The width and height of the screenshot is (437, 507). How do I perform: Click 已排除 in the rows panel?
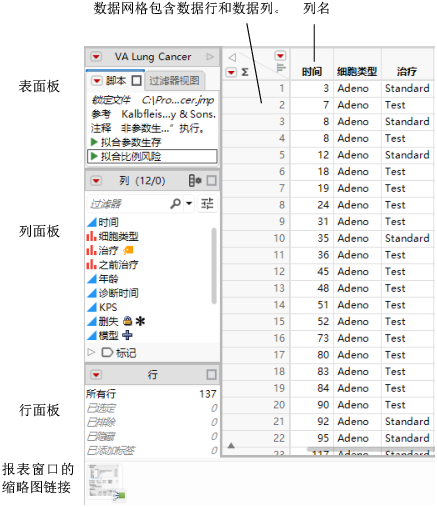pyautogui.click(x=101, y=422)
